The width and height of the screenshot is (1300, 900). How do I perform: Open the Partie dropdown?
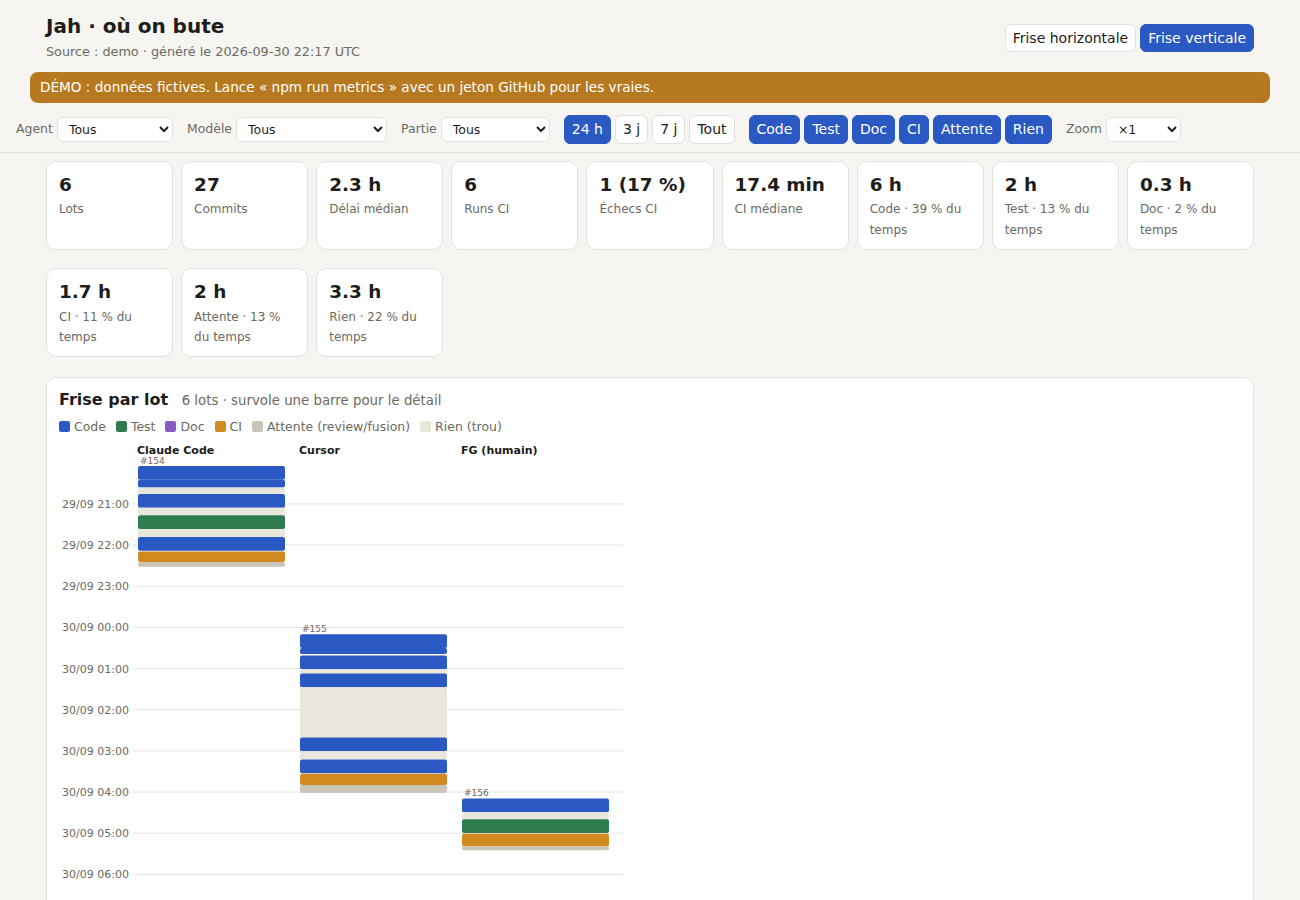(x=495, y=130)
